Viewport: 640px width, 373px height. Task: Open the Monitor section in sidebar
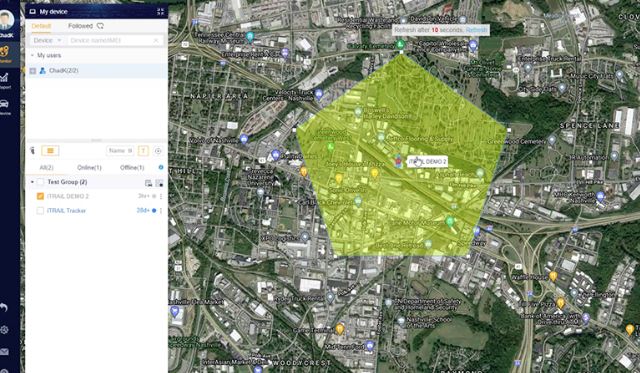[5, 54]
